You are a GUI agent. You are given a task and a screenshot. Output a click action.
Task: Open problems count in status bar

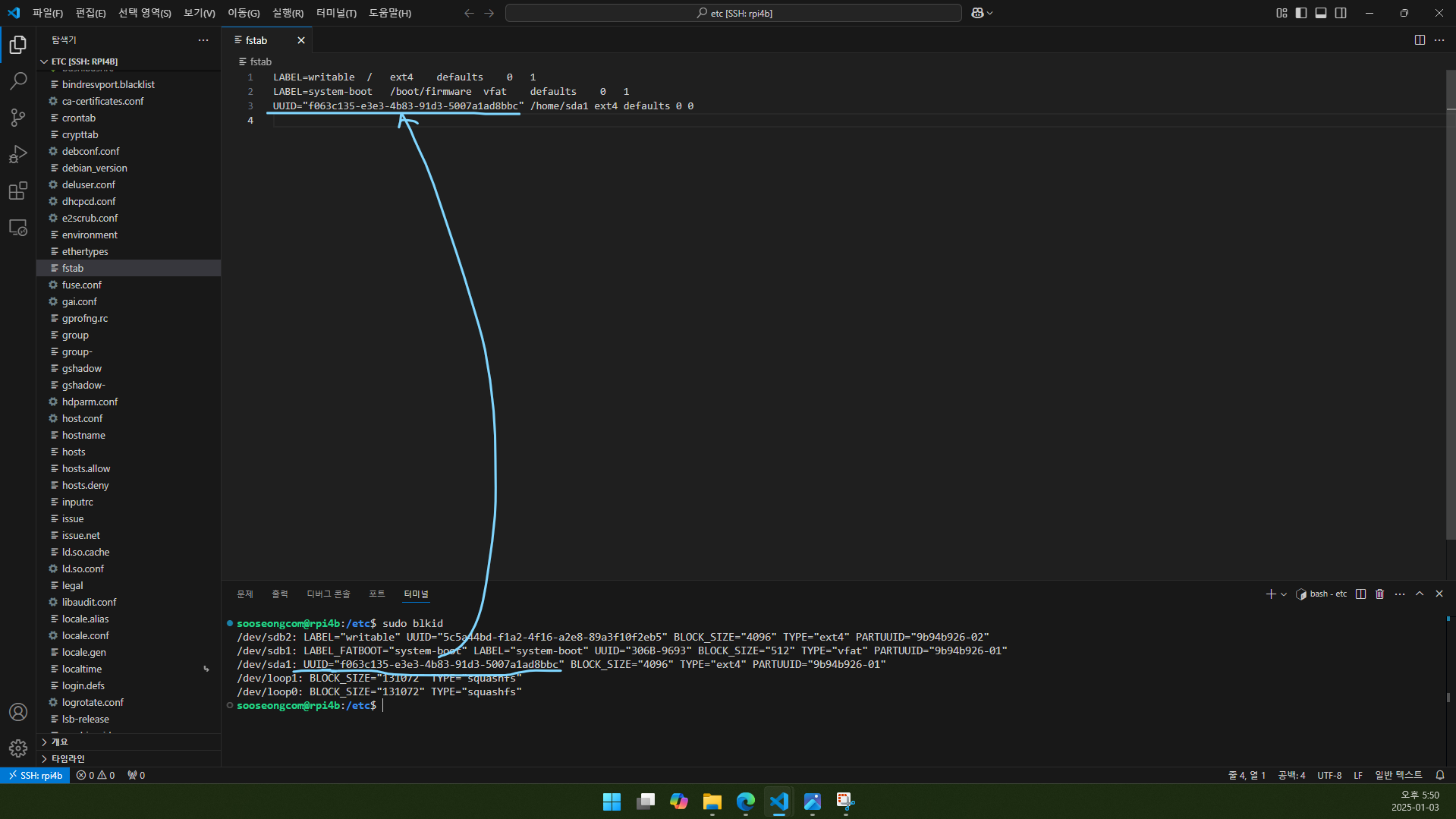96,776
